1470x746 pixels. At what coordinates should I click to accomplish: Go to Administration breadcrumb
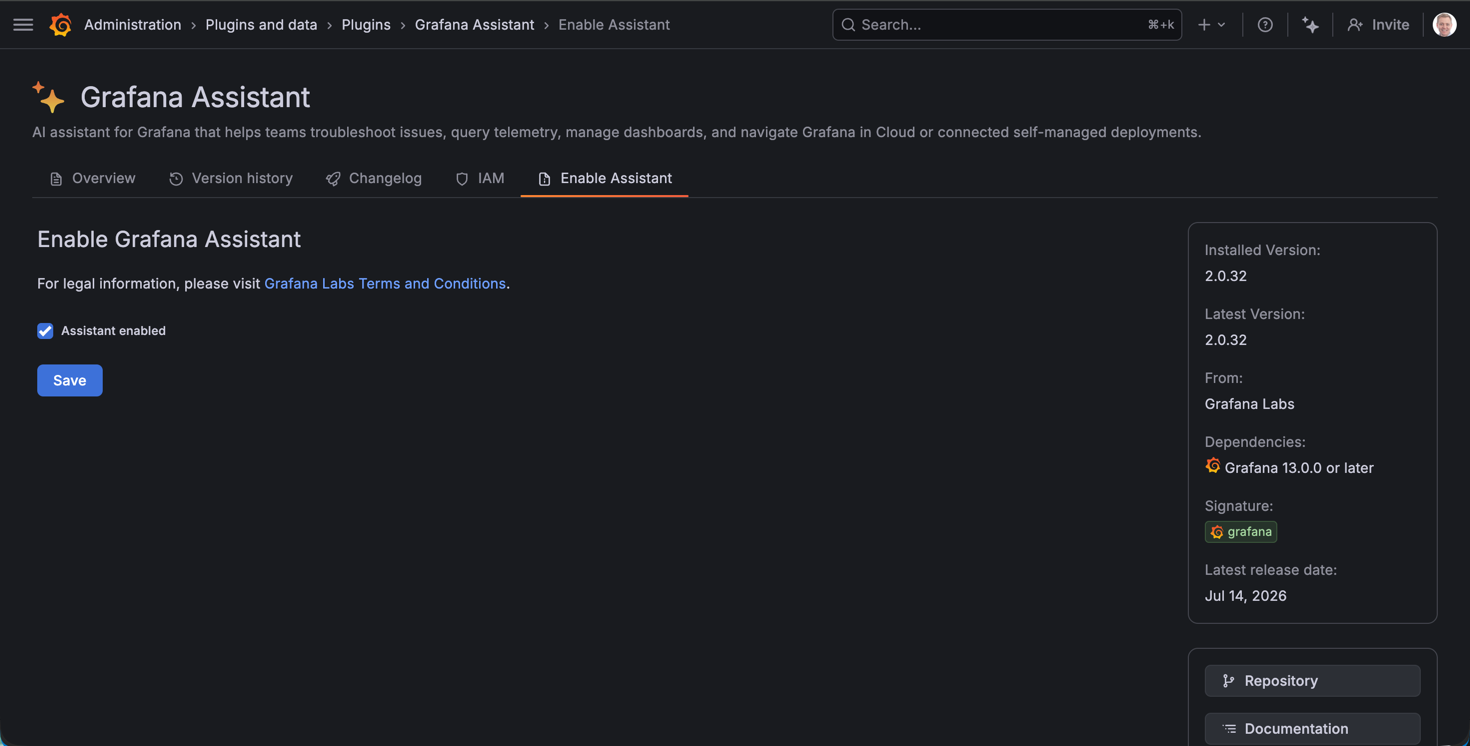132,25
